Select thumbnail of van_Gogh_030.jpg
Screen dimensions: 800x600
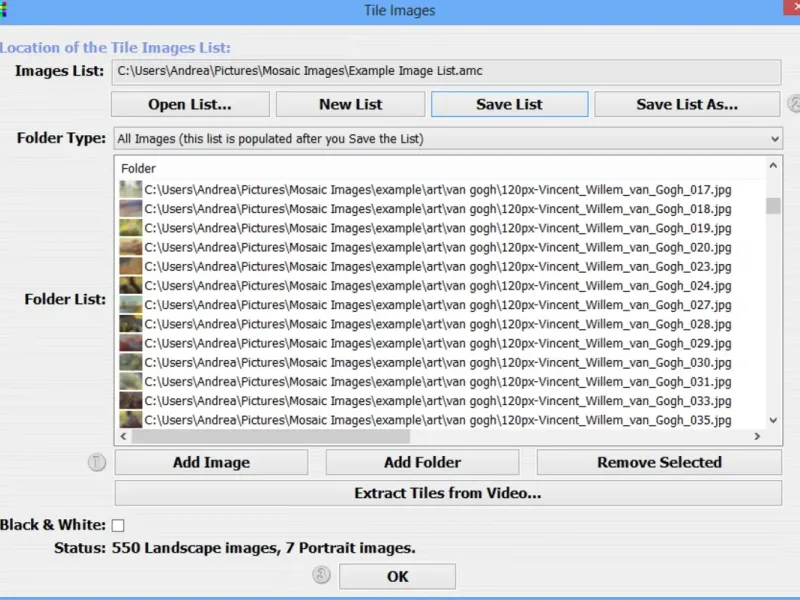[131, 362]
